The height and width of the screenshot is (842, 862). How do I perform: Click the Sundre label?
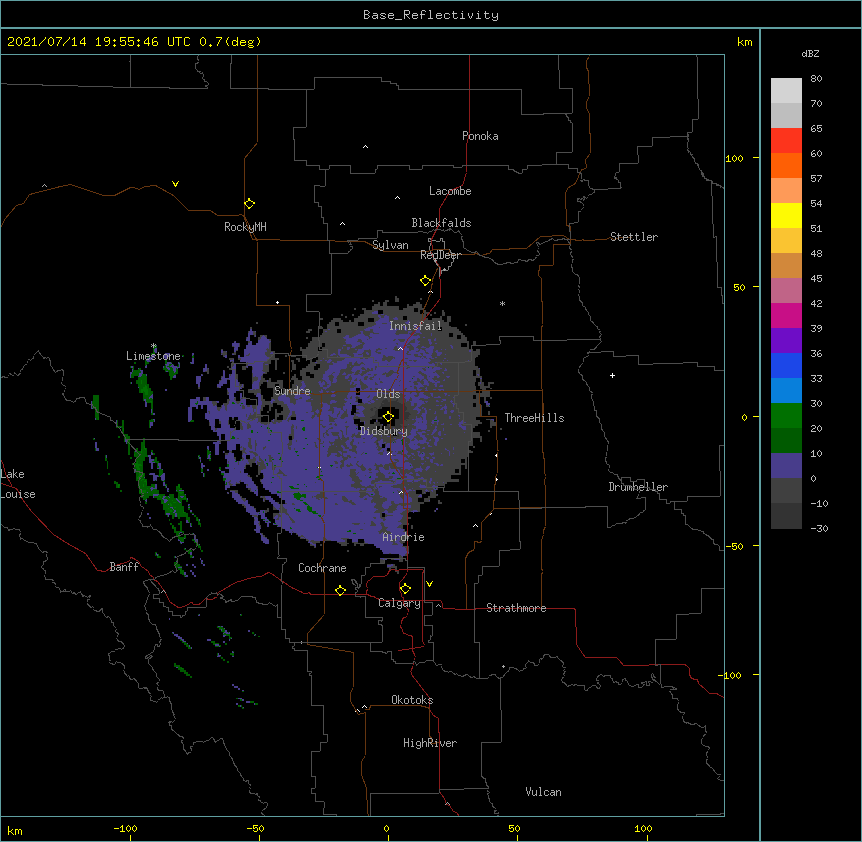(292, 391)
